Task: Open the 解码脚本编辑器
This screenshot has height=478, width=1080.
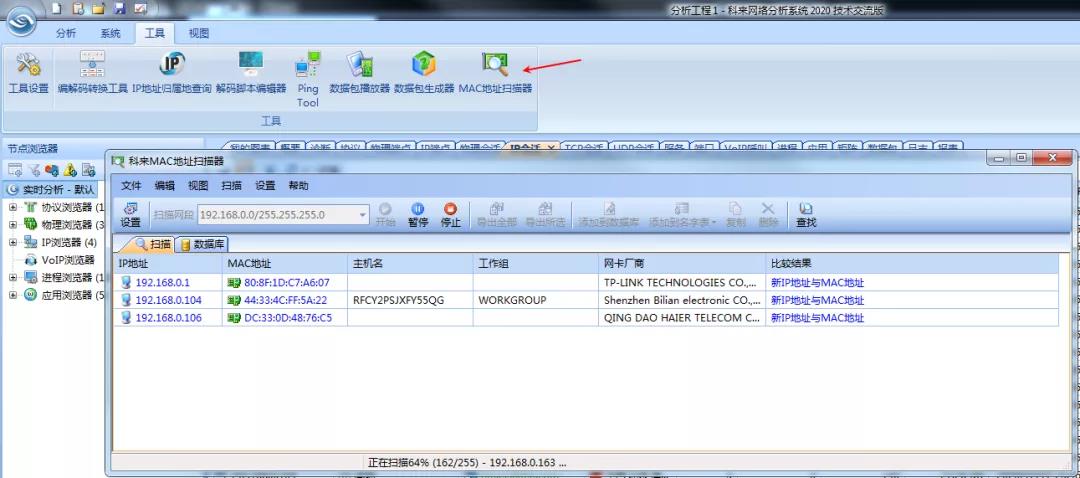Action: tap(251, 73)
